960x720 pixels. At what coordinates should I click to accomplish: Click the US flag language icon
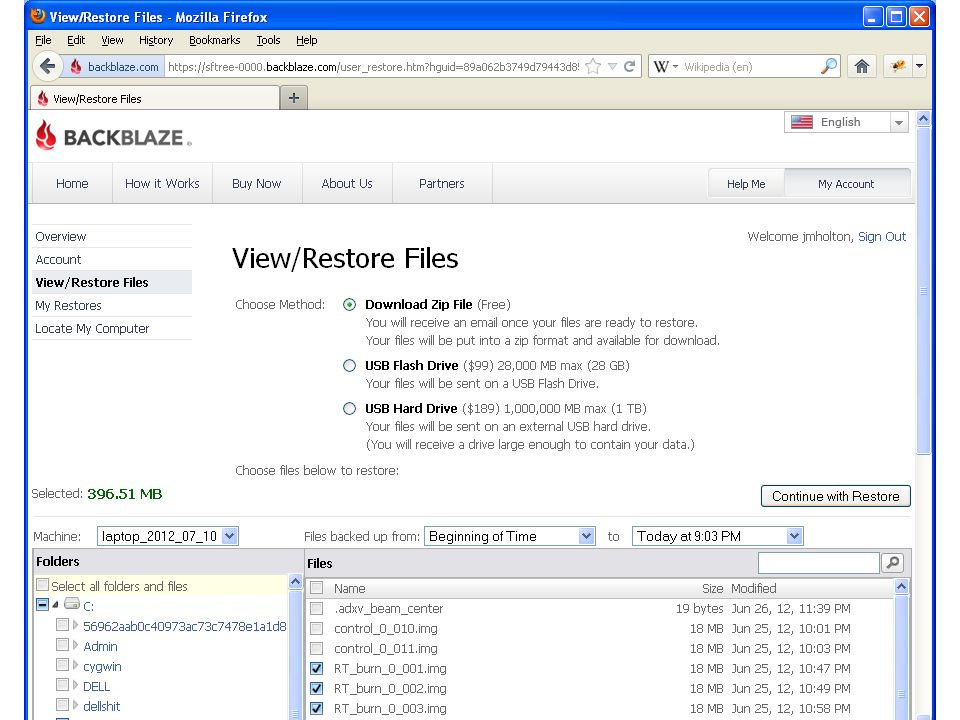801,122
